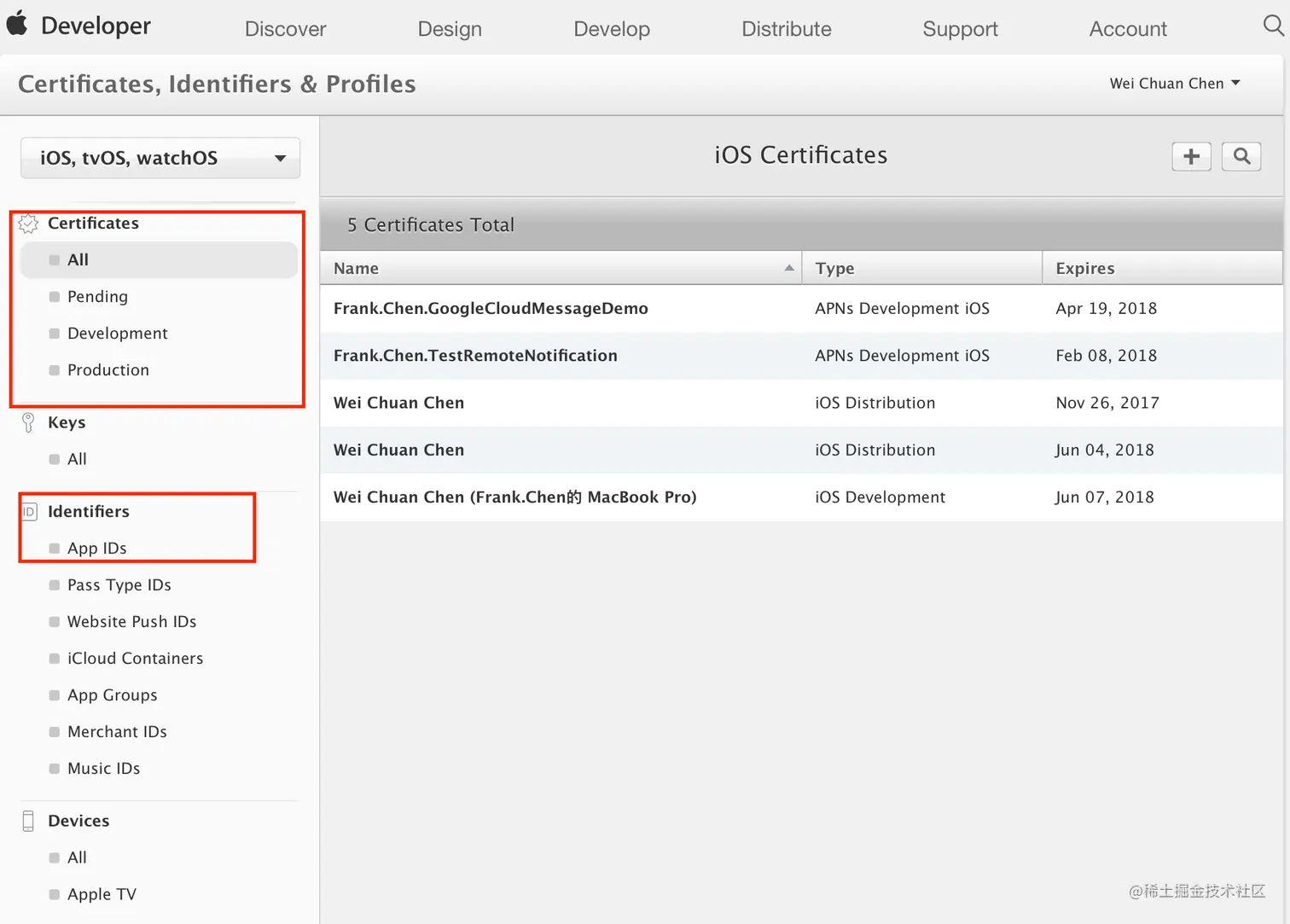Open iCloud Containers
Screen dimensions: 1290x924
(135, 659)
